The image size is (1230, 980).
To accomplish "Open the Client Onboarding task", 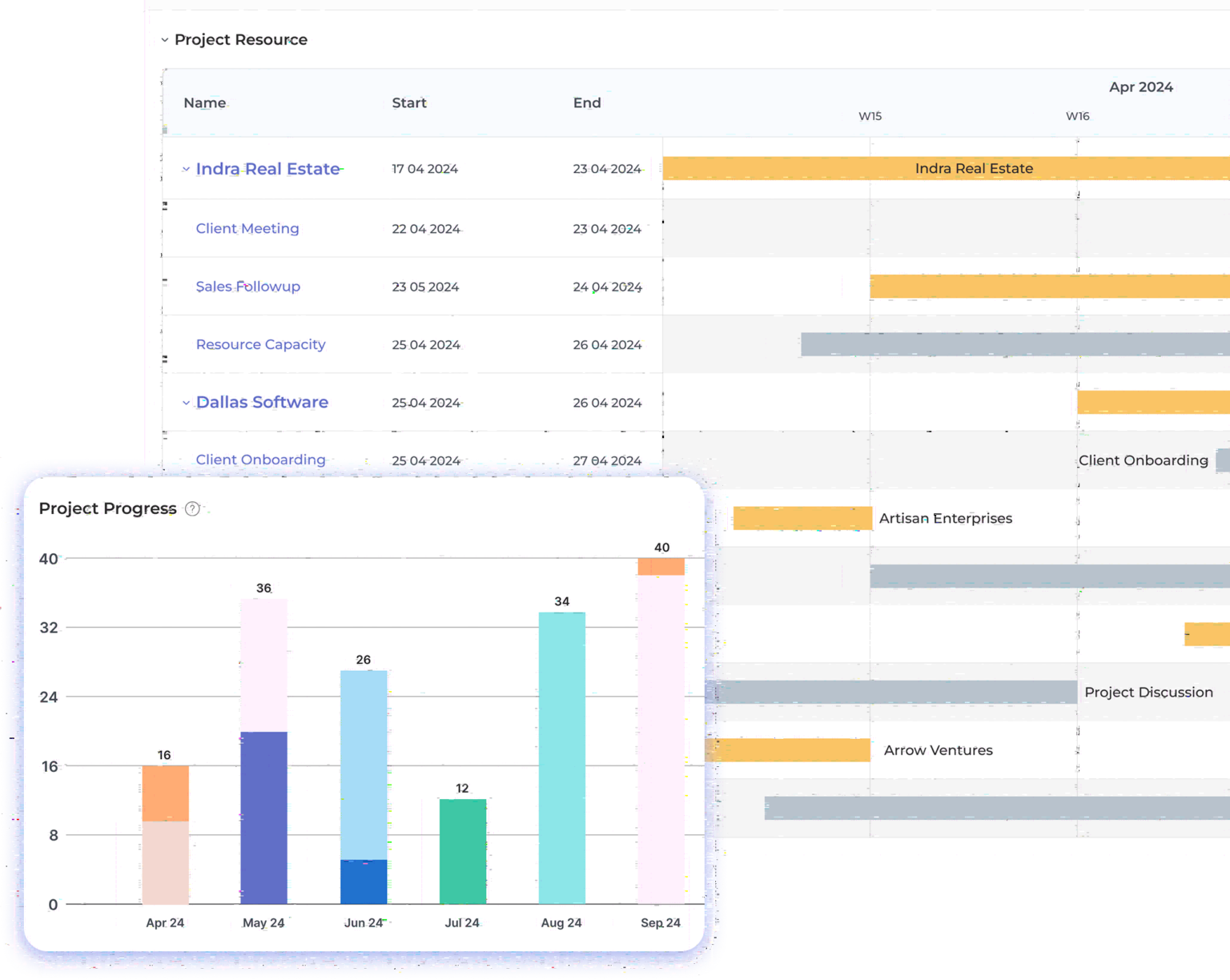I will point(260,460).
